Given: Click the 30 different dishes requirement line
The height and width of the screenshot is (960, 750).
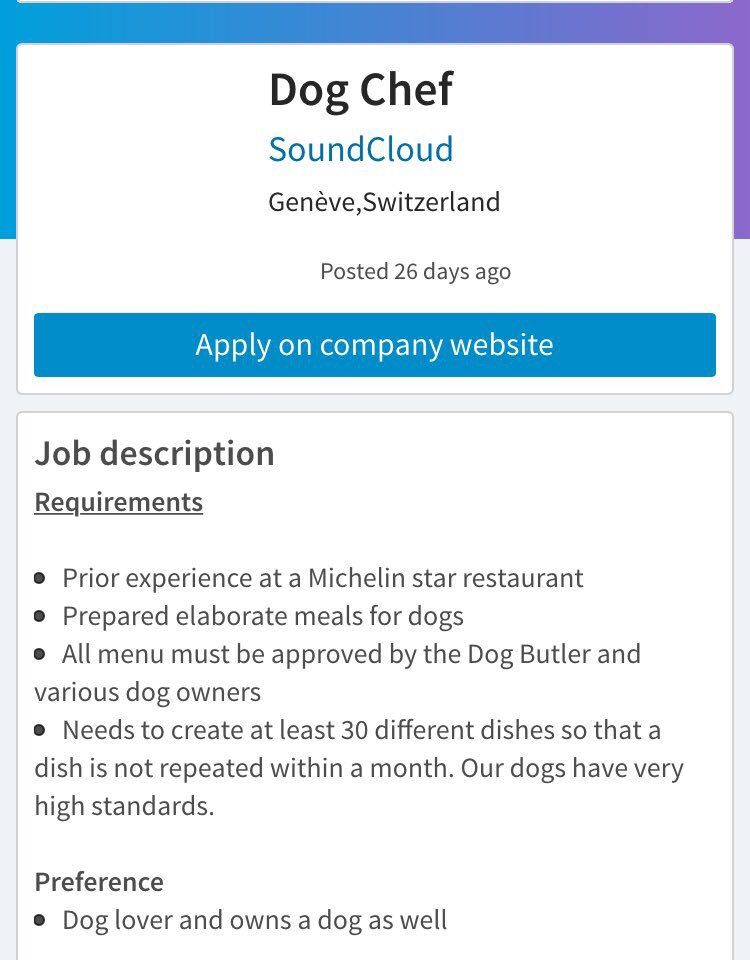Looking at the screenshot, I should click(361, 768).
